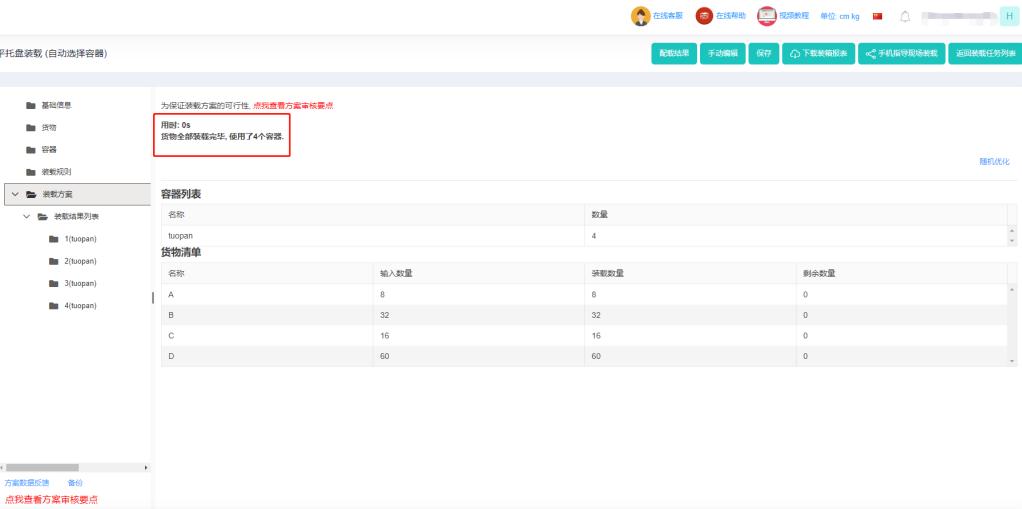Open 在线客服 customer service avatar icon

640,16
